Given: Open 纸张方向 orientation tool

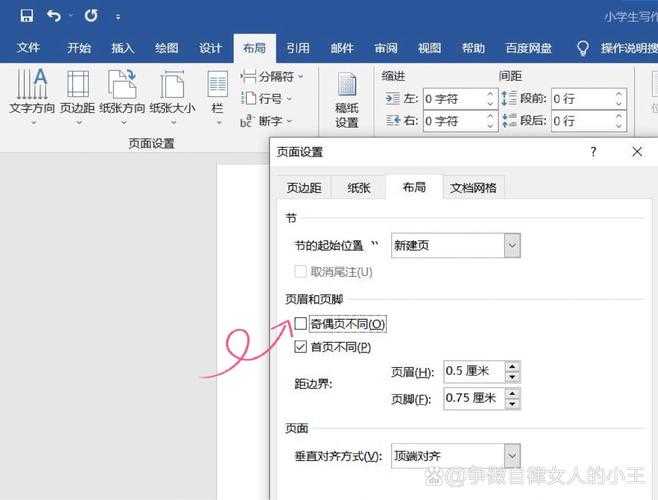Looking at the screenshot, I should point(122,97).
